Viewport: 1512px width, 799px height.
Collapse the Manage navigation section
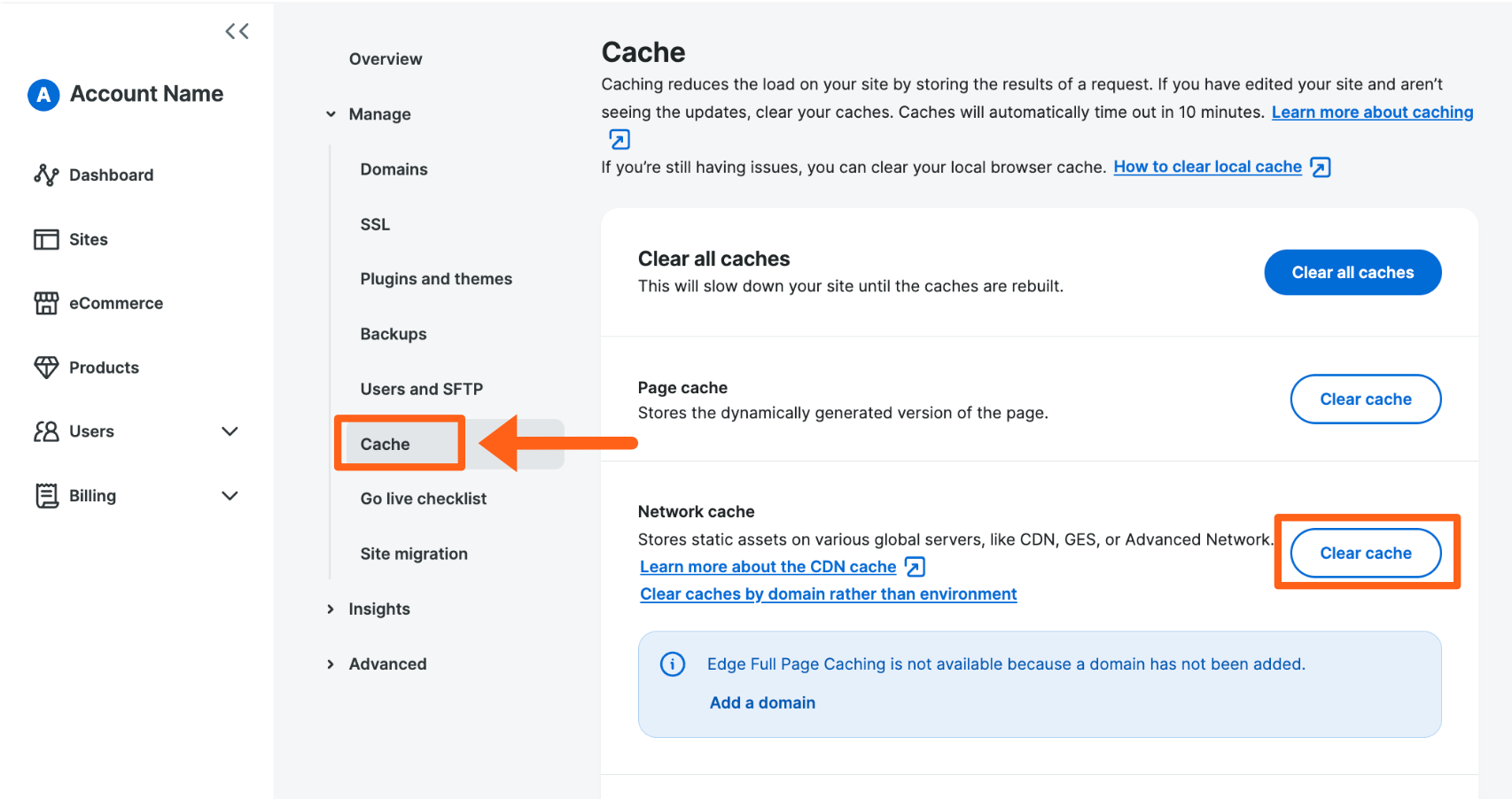point(330,113)
